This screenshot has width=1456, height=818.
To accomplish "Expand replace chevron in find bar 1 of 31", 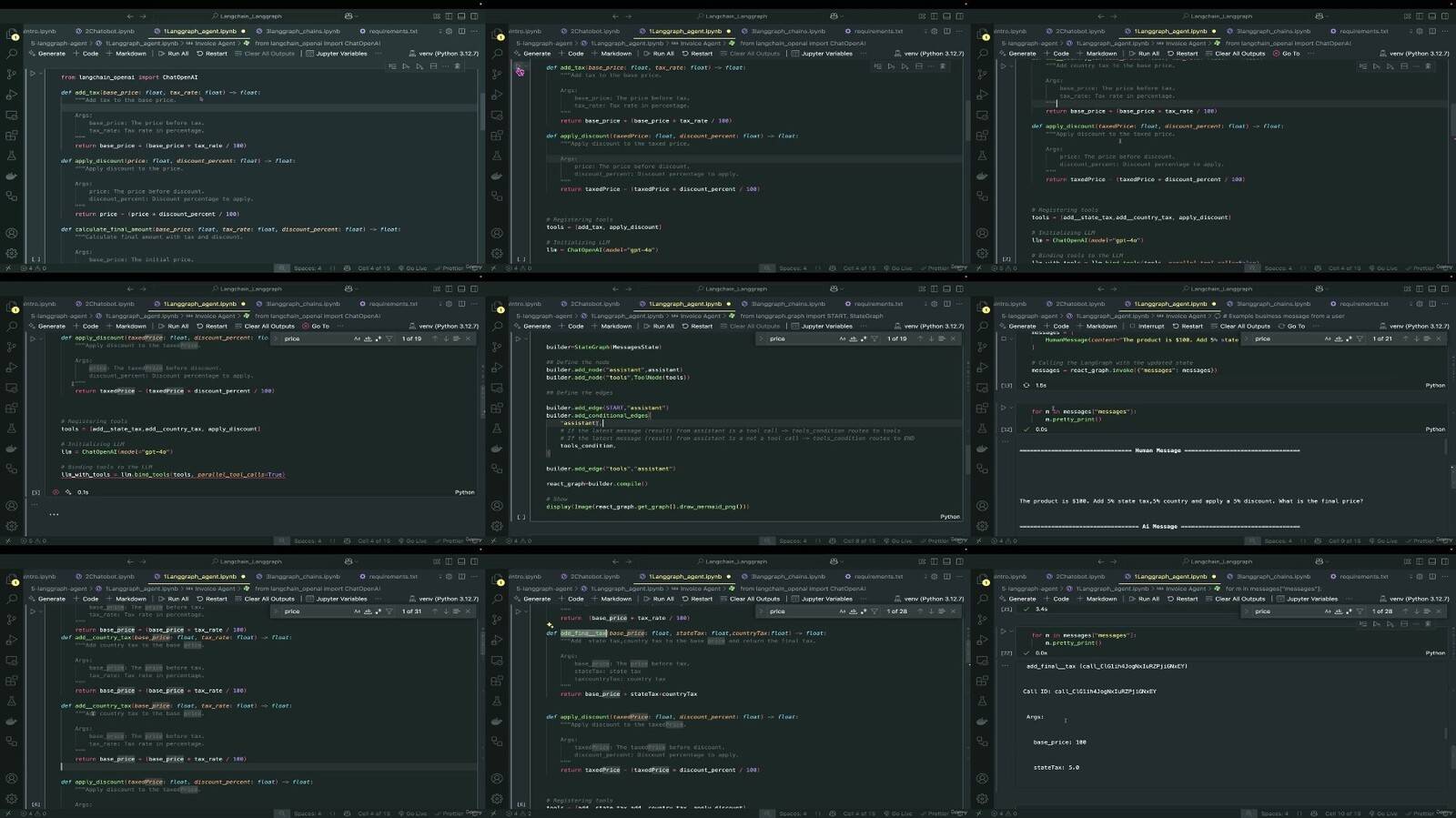I will tap(277, 611).
